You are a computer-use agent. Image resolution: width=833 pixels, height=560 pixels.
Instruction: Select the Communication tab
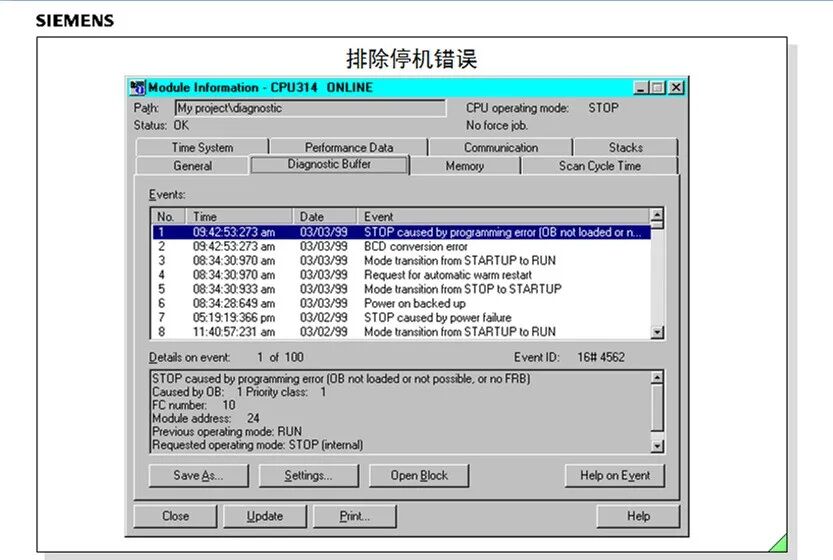pos(500,147)
